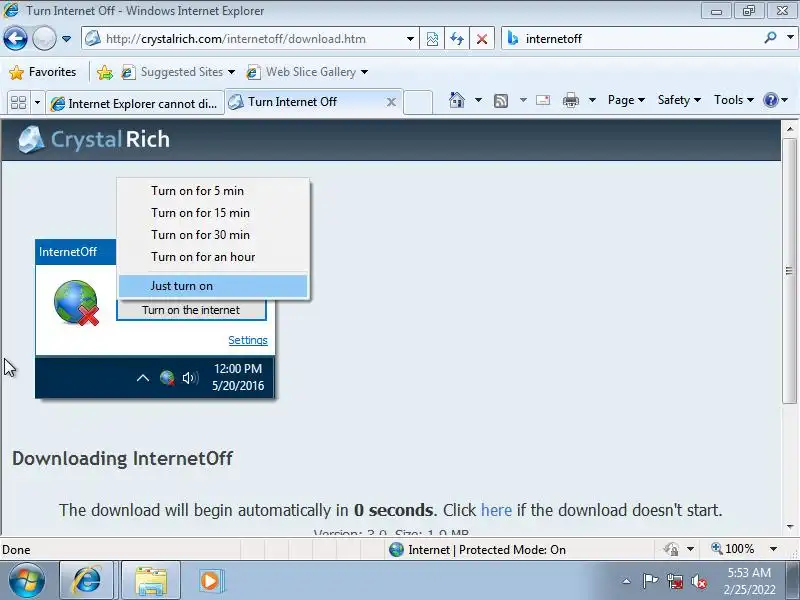The width and height of the screenshot is (800, 600).
Task: Click the Internet zone globe icon
Action: (396, 549)
